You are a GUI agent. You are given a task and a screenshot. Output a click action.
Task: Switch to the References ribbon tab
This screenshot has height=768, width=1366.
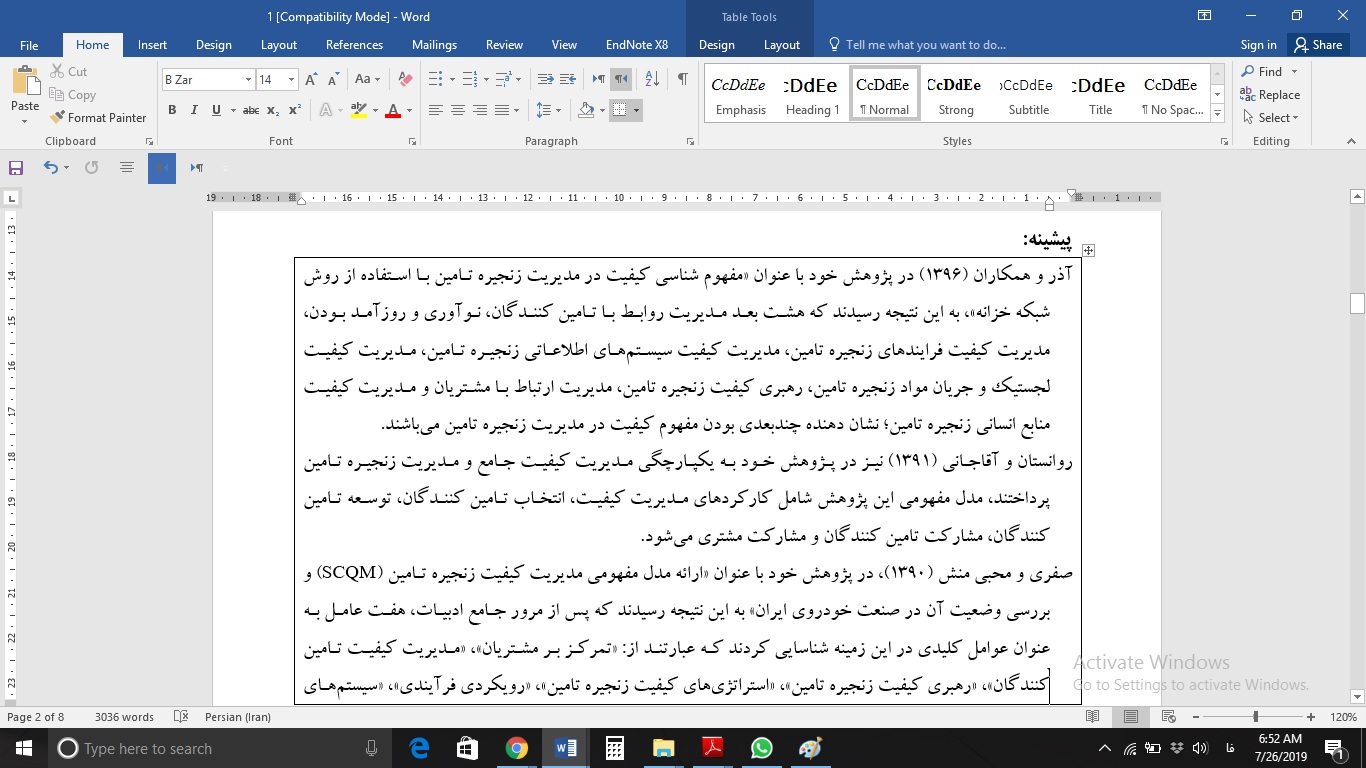(354, 45)
